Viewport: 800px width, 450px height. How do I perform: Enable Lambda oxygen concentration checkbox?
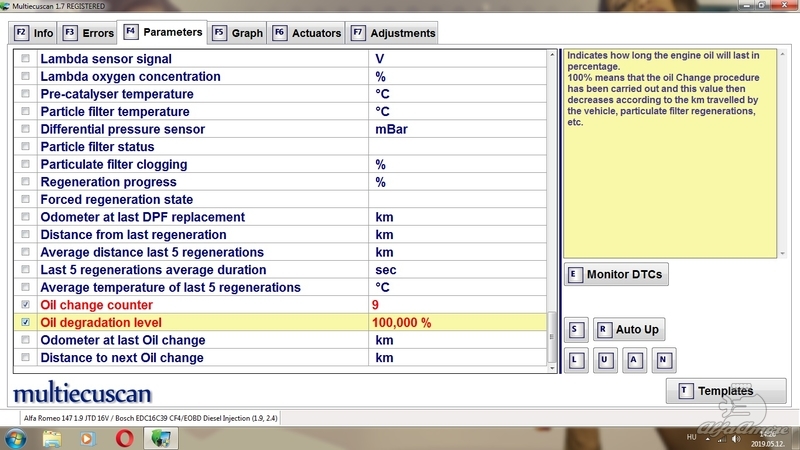coord(26,76)
